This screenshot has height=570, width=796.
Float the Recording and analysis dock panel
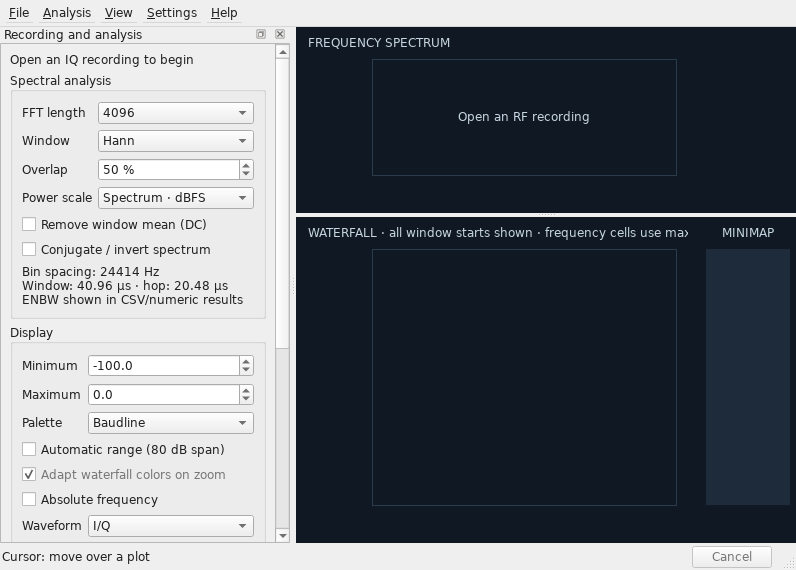[261, 34]
